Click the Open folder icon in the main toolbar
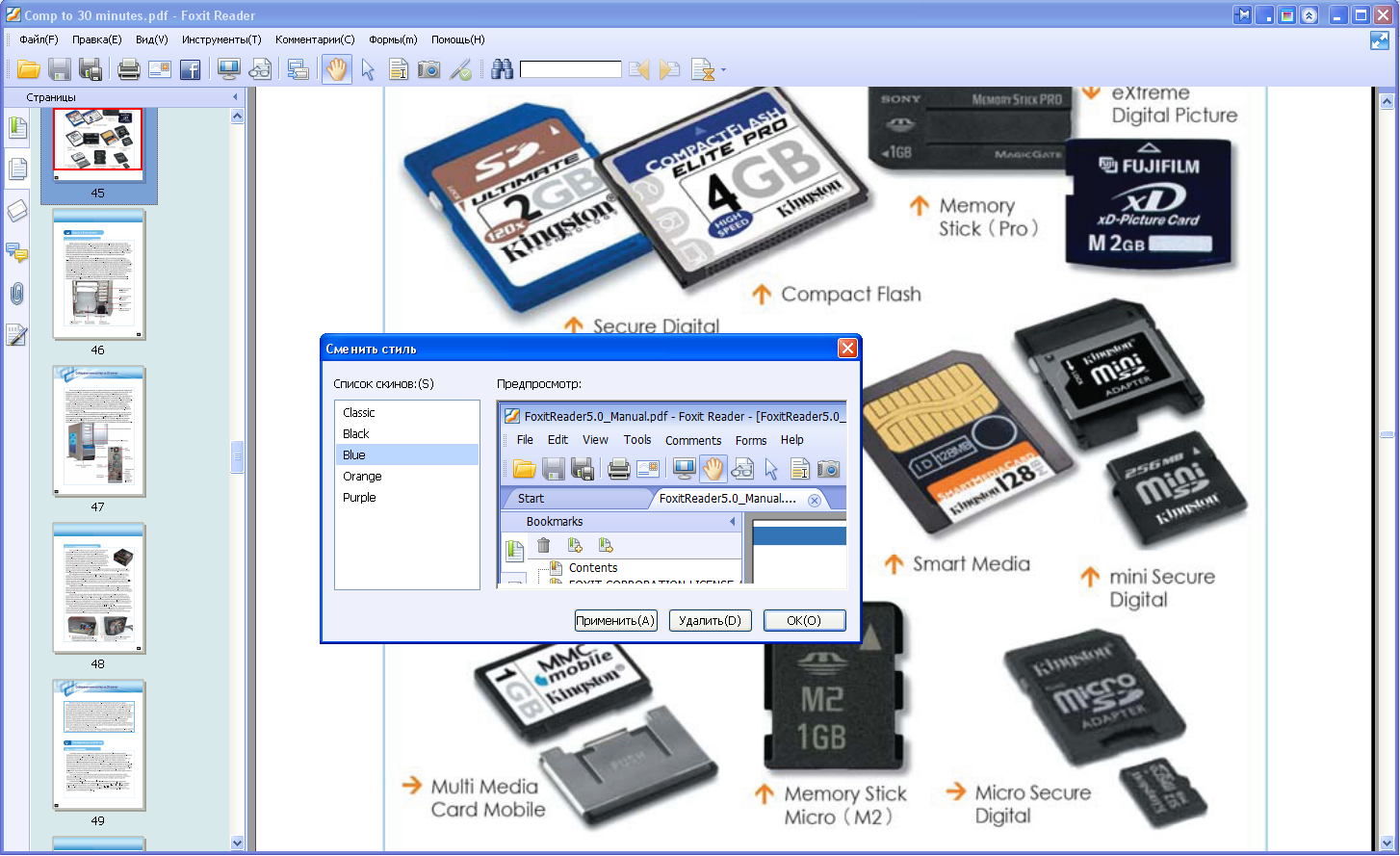1400x856 pixels. click(x=28, y=69)
